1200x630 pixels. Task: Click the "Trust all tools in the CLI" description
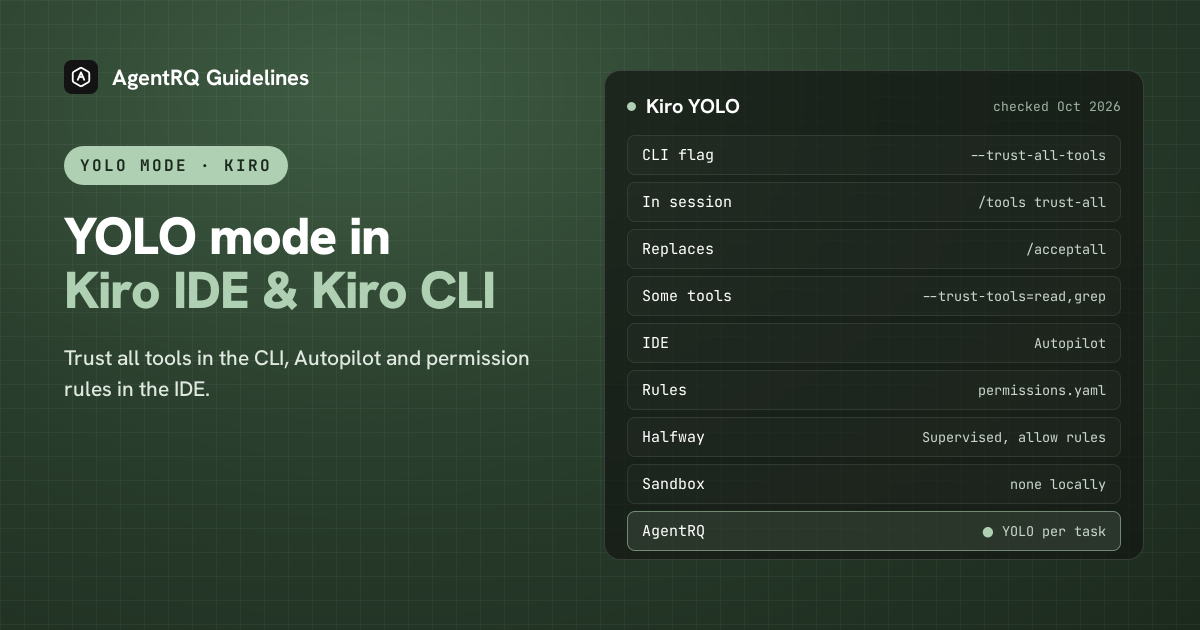(297, 373)
